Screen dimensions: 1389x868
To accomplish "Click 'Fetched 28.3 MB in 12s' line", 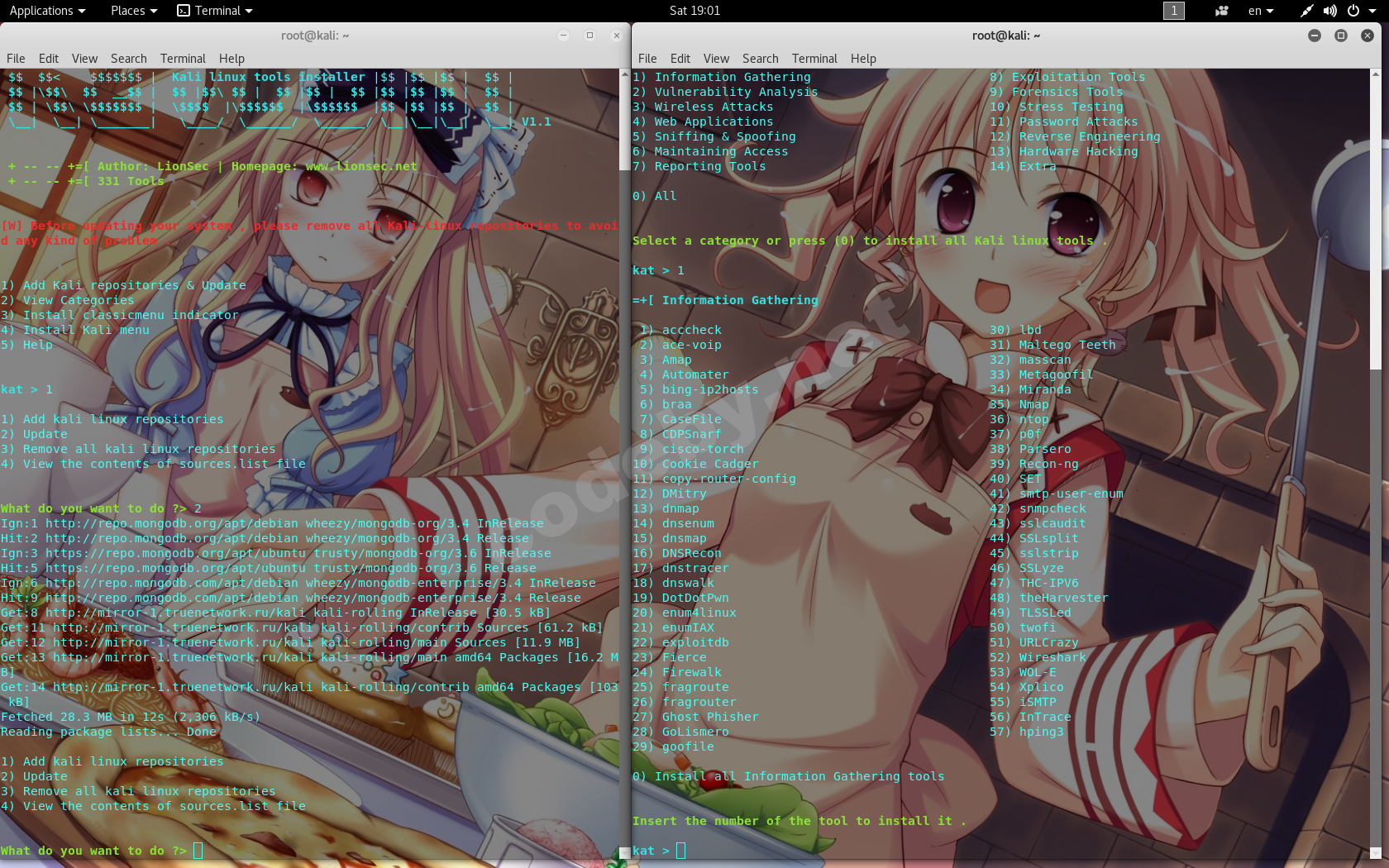I will [131, 717].
